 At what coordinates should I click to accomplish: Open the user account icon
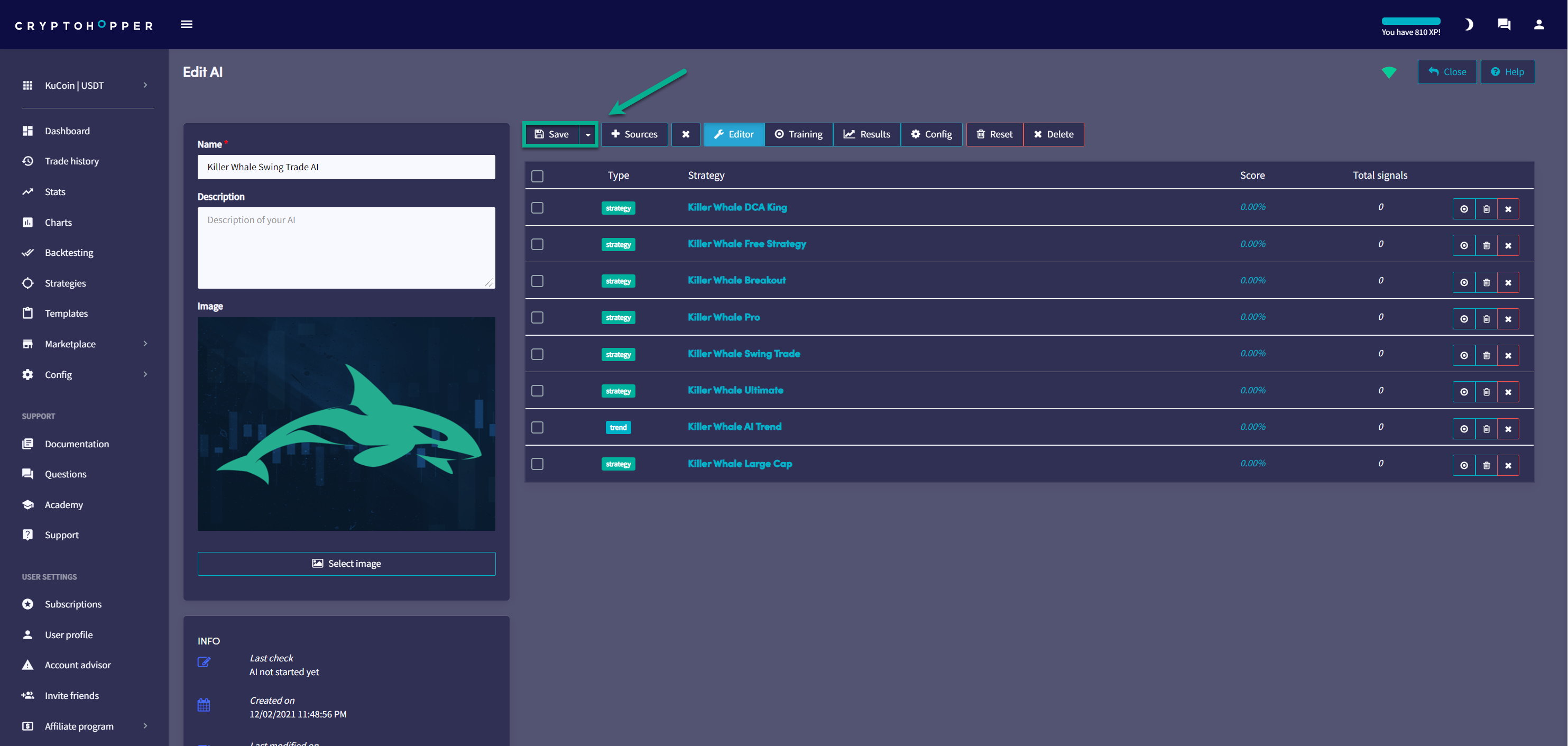tap(1538, 24)
